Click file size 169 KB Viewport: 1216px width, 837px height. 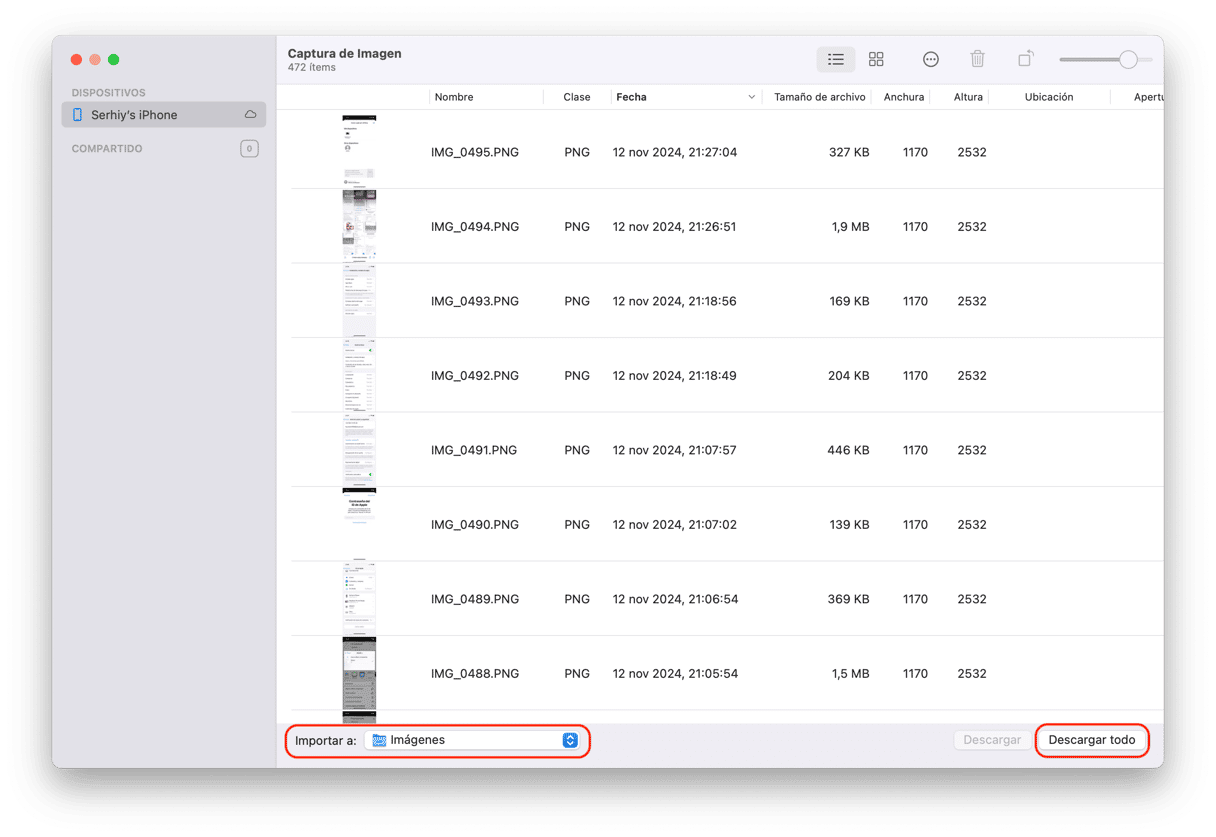(x=848, y=301)
